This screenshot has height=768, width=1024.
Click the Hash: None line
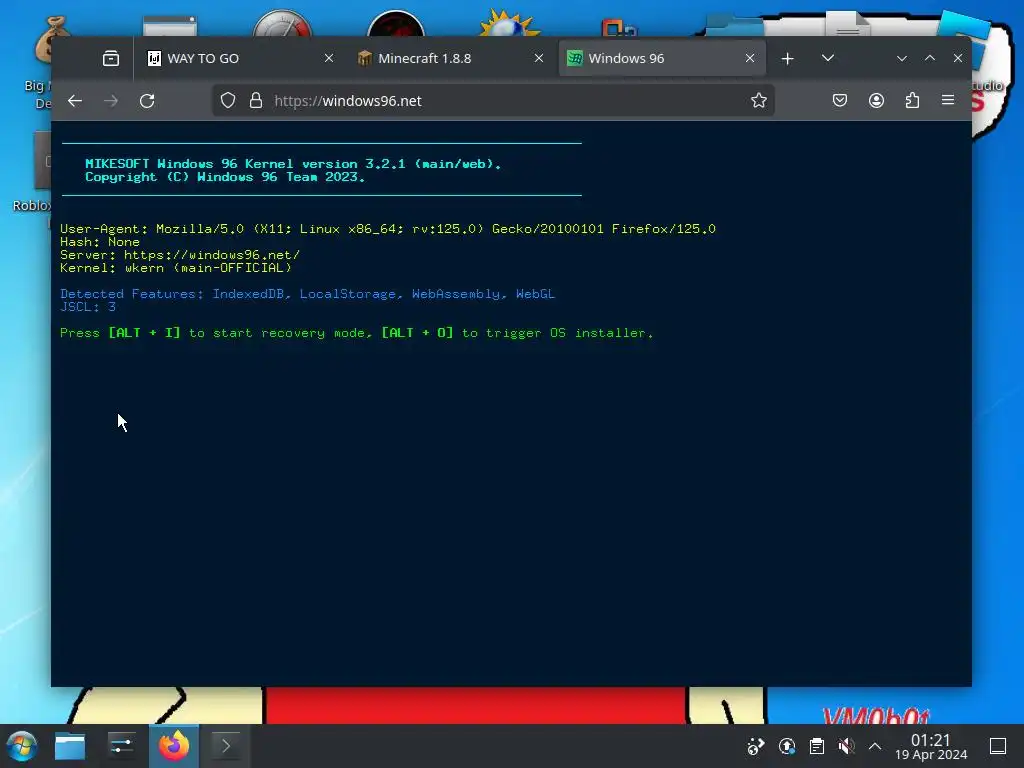tap(100, 242)
